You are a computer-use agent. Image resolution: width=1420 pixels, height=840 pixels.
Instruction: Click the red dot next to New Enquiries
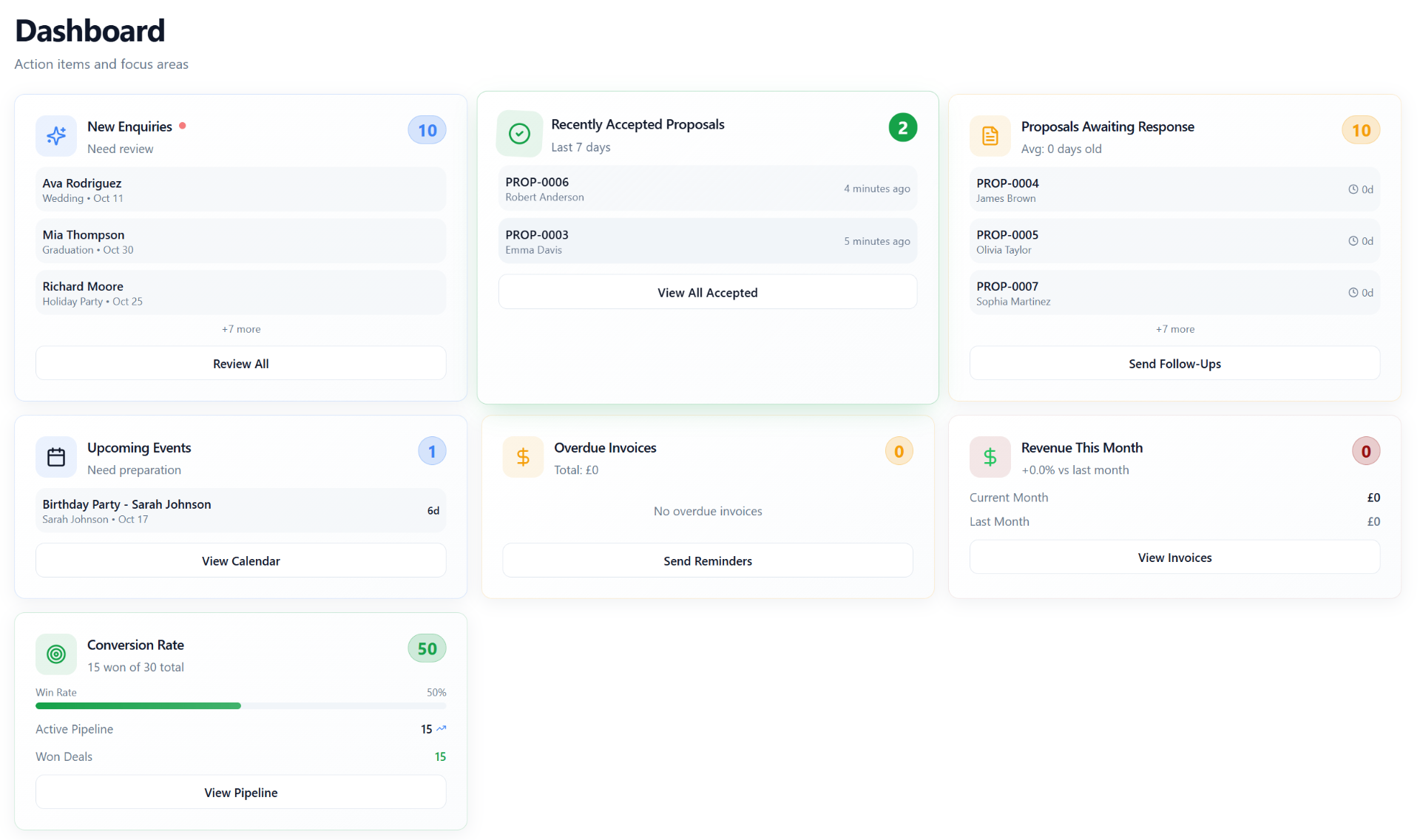[183, 126]
